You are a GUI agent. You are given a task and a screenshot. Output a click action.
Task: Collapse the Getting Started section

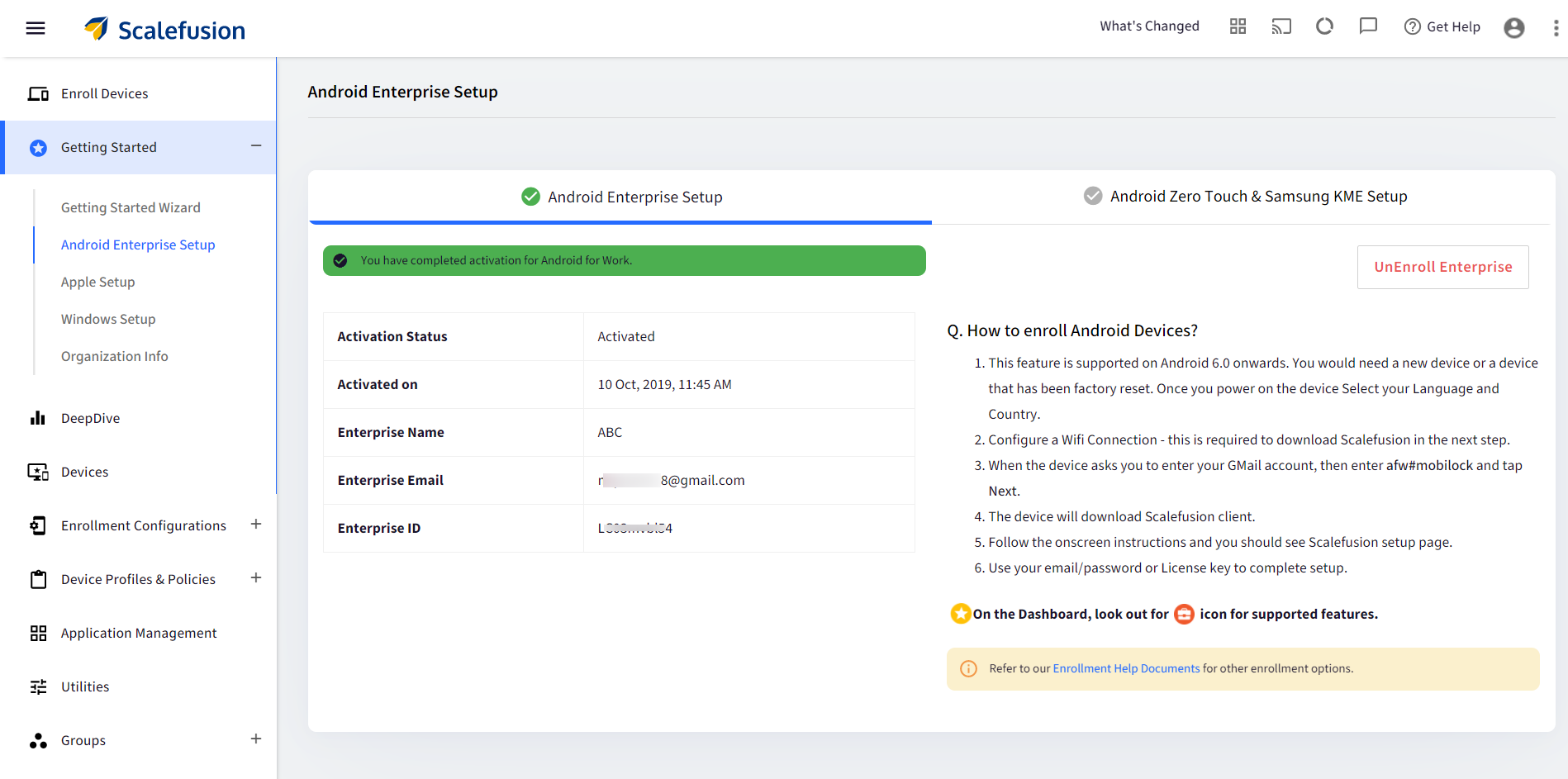(256, 146)
